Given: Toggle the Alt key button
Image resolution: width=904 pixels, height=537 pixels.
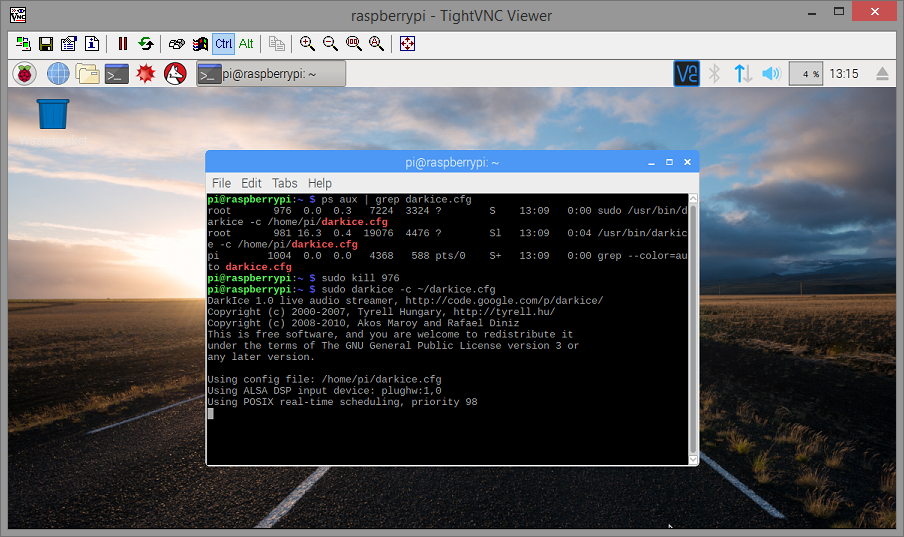Looking at the screenshot, I should click(246, 44).
